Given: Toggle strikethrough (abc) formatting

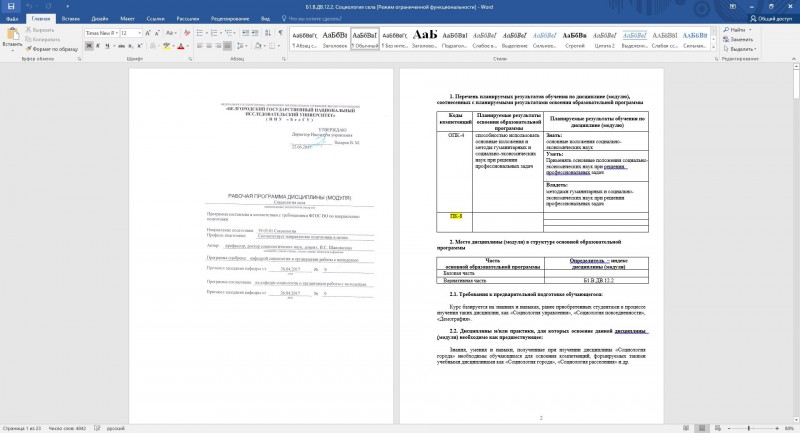Looking at the screenshot, I should point(121,46).
